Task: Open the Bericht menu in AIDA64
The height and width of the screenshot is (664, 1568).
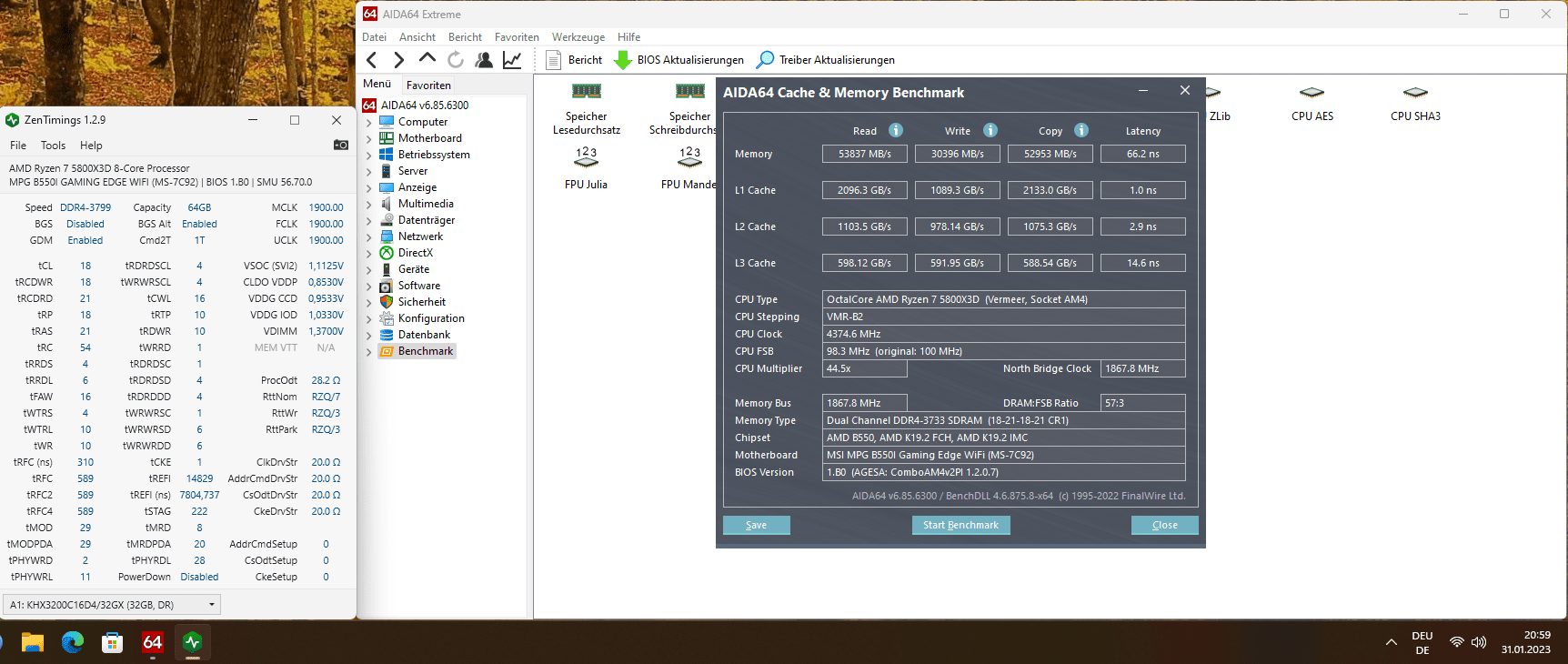Action: (465, 37)
